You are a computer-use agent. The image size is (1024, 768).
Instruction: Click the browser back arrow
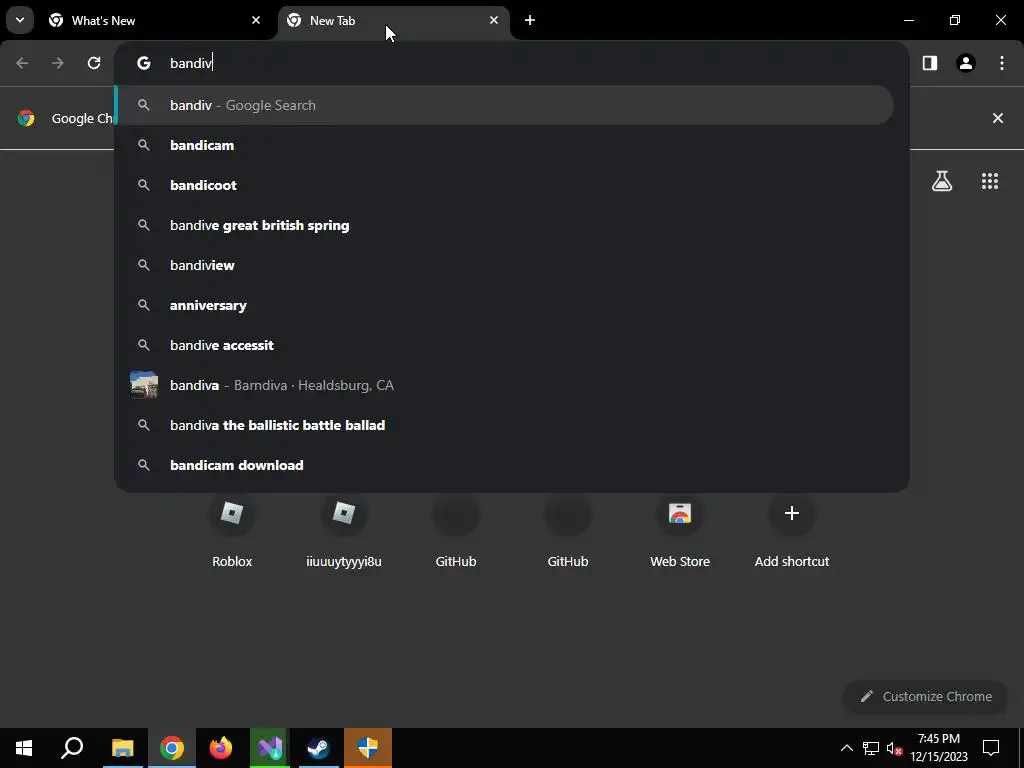coord(22,63)
